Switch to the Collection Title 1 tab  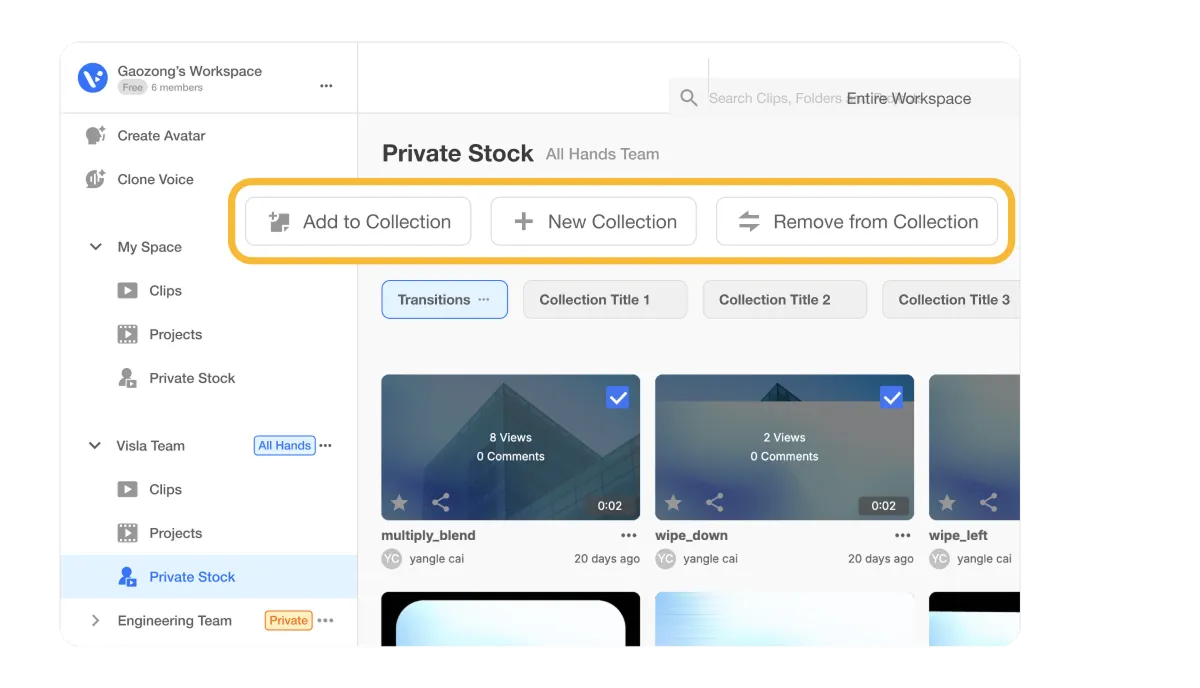605,299
